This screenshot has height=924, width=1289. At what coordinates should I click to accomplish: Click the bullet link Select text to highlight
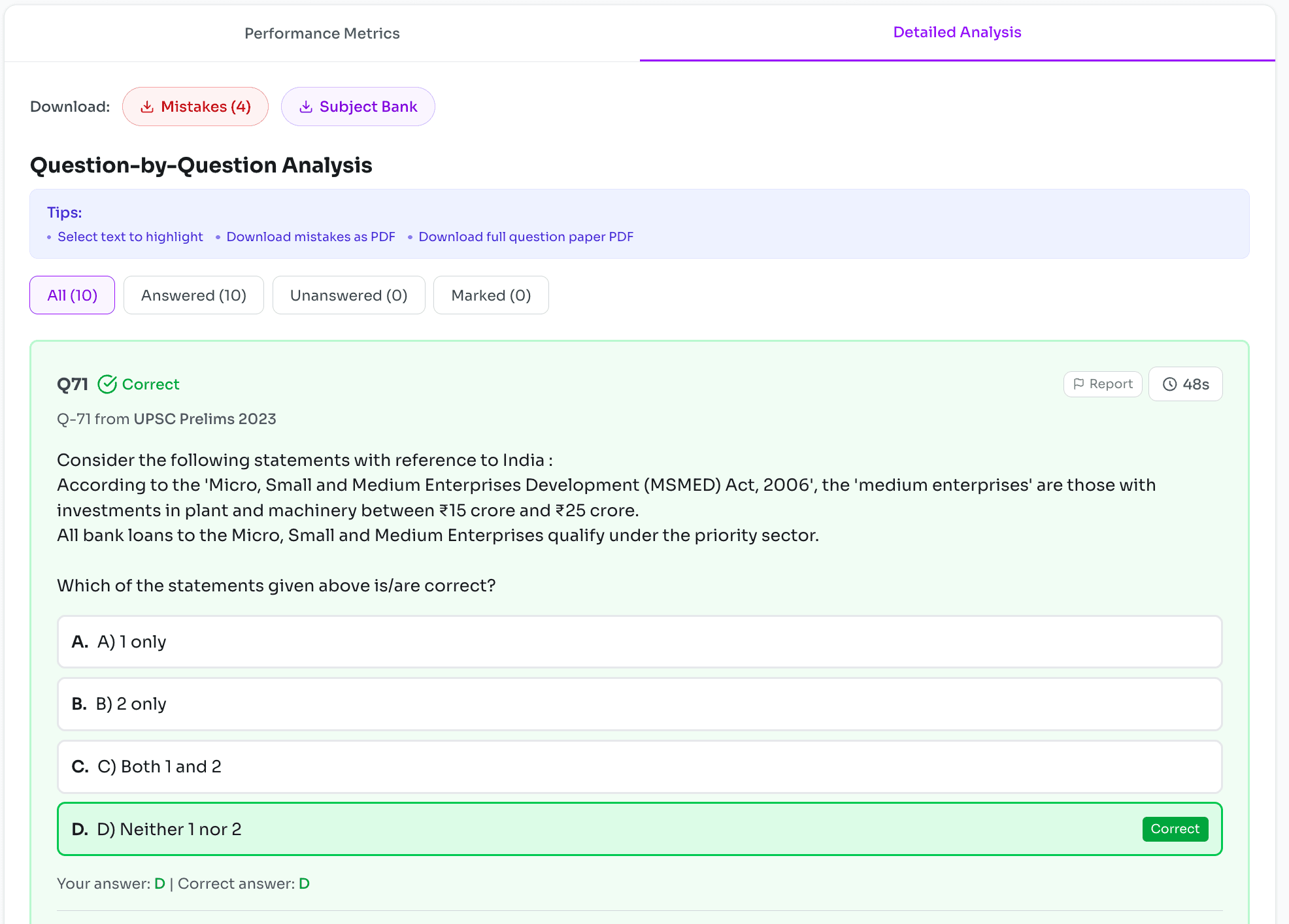pos(130,237)
